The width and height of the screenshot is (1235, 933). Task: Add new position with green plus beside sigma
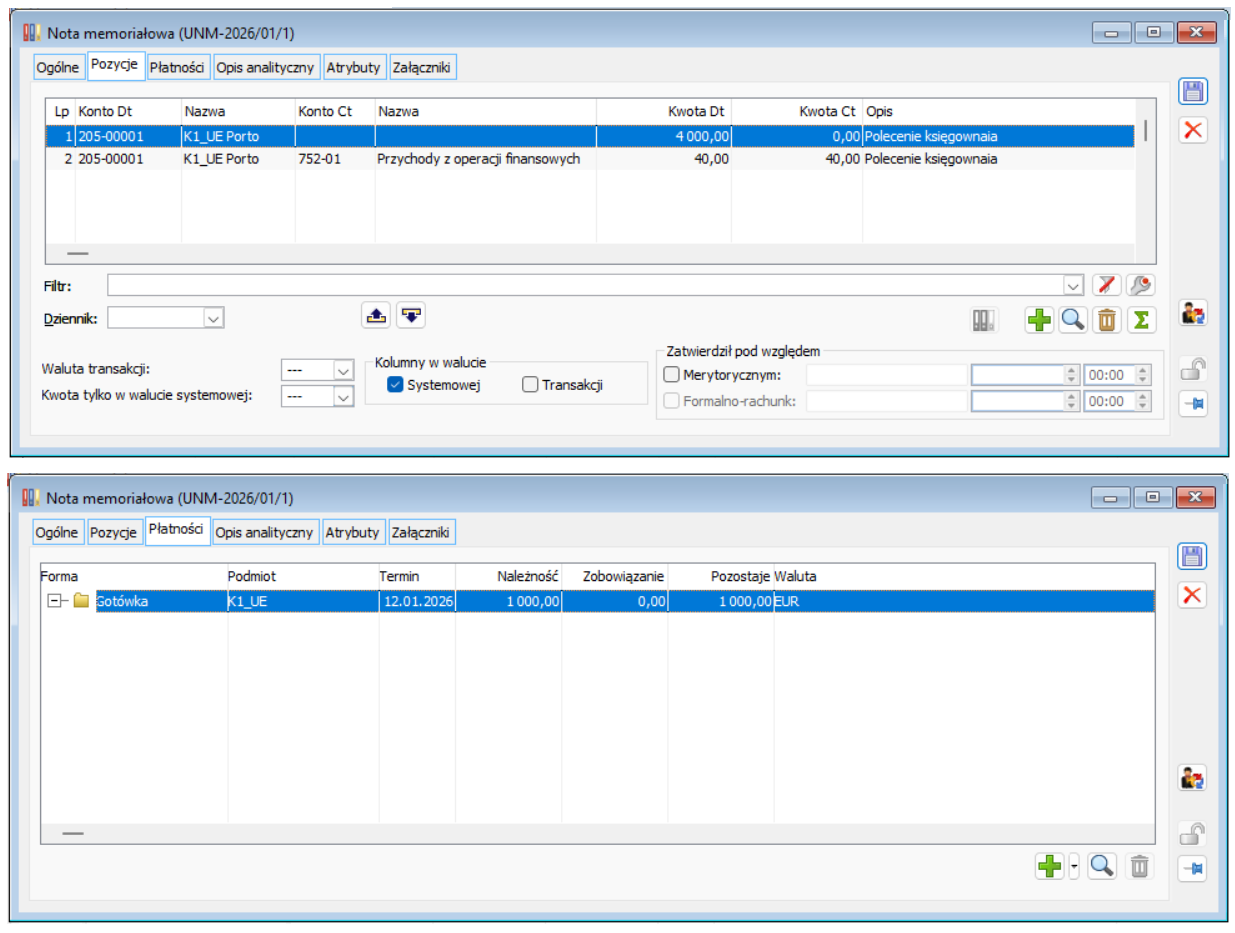tap(1040, 320)
